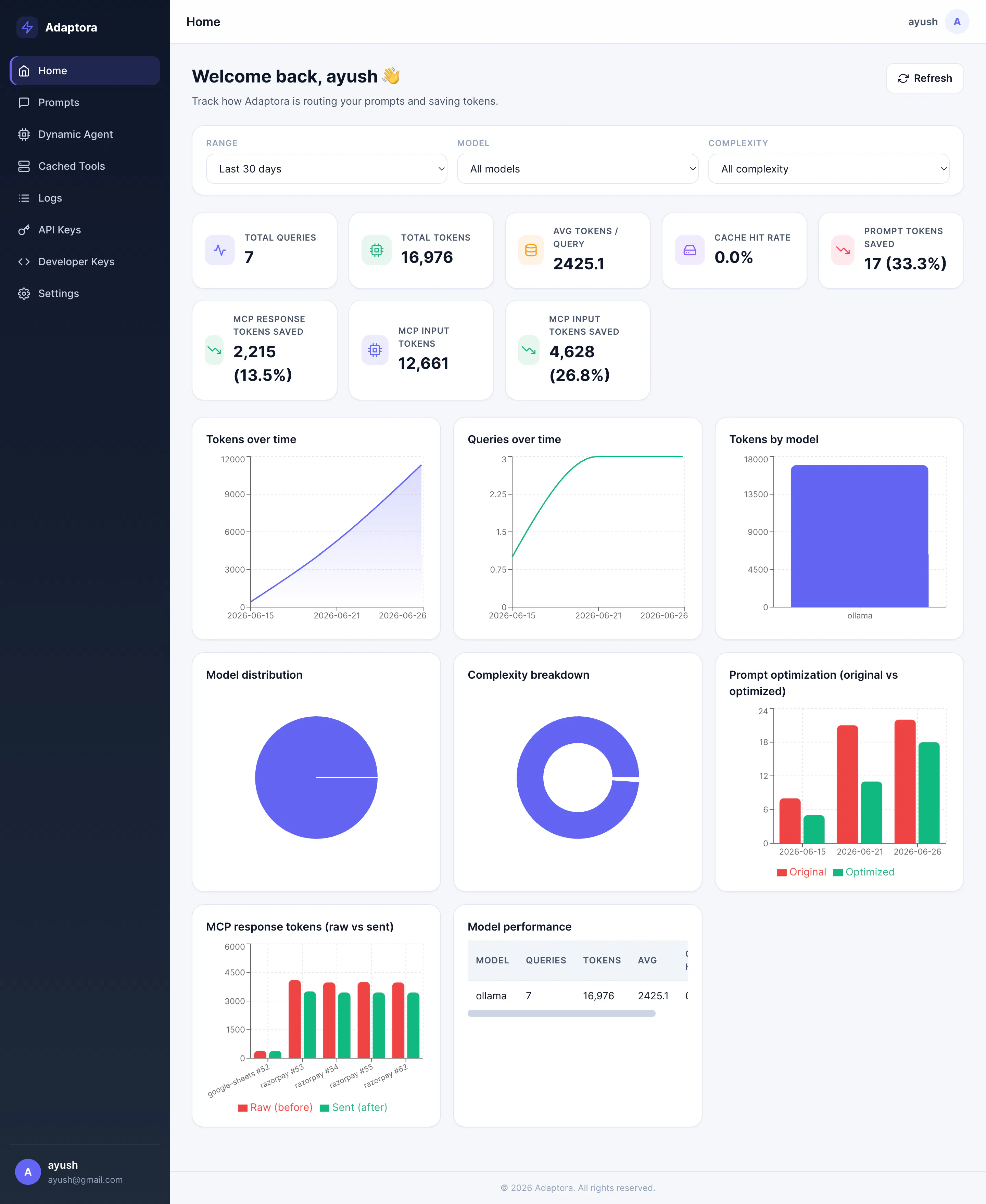Screen dimensions: 986x1204
Task: Click the MCP Input Tokens chip icon
Action: [375, 350]
